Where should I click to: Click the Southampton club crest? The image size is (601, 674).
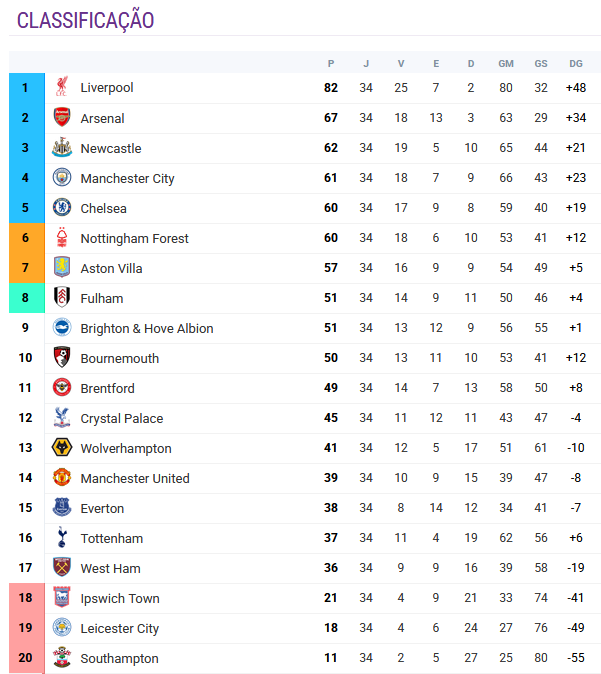click(x=62, y=657)
